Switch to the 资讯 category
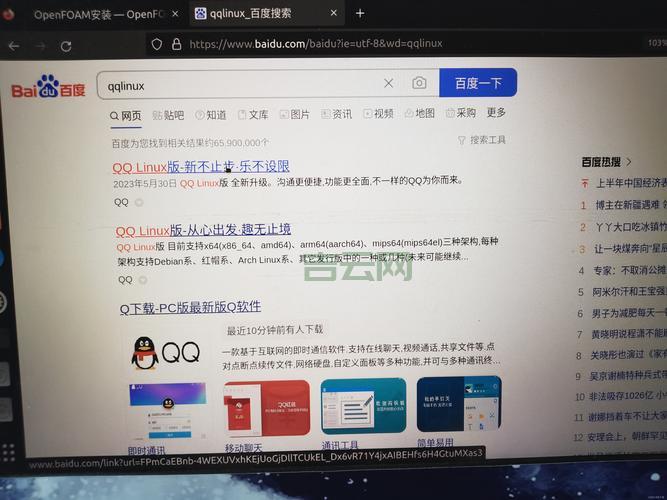Viewport: 667px width, 500px height. [x=336, y=114]
